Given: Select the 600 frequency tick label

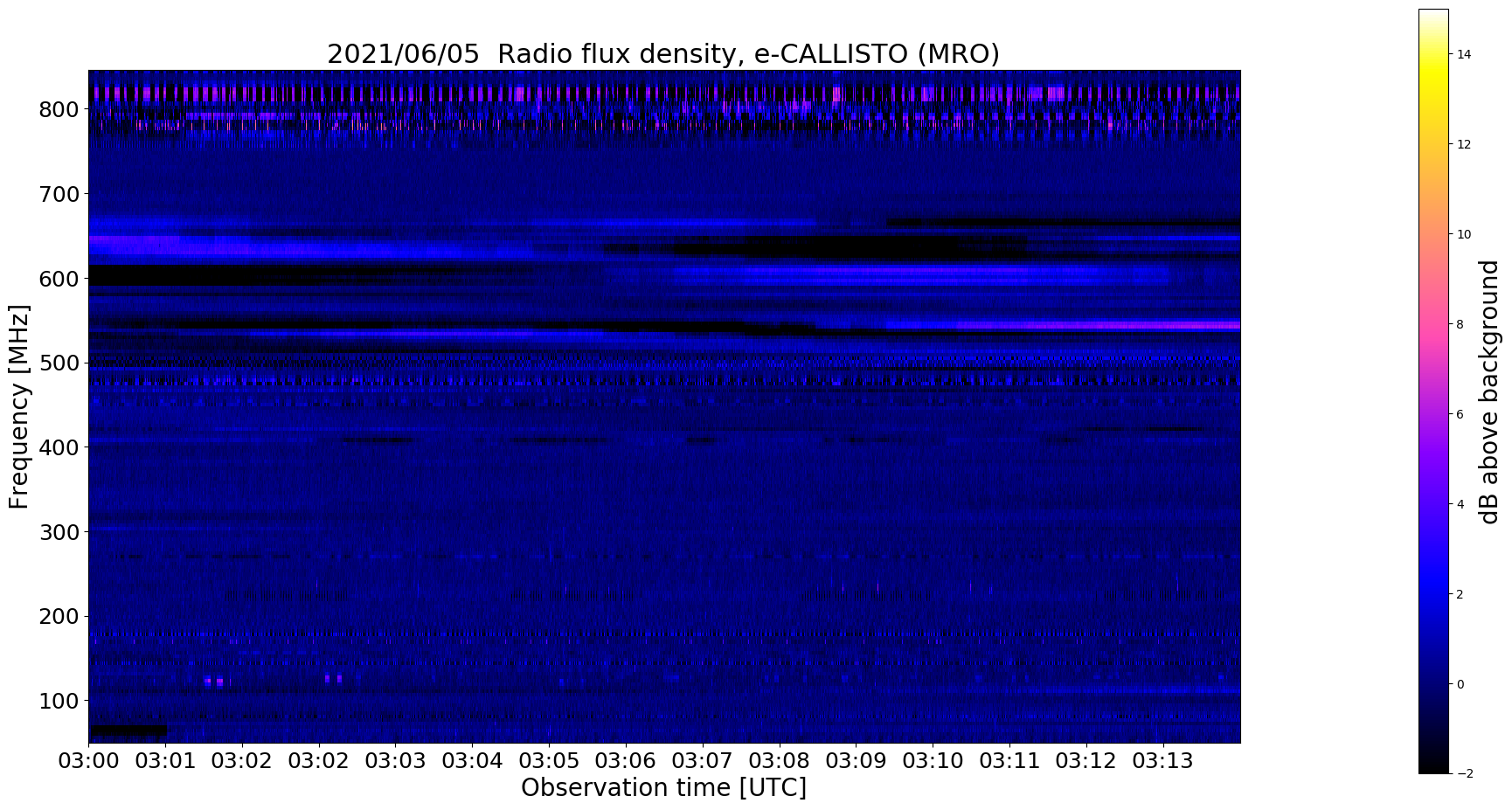Looking at the screenshot, I should click(x=59, y=279).
